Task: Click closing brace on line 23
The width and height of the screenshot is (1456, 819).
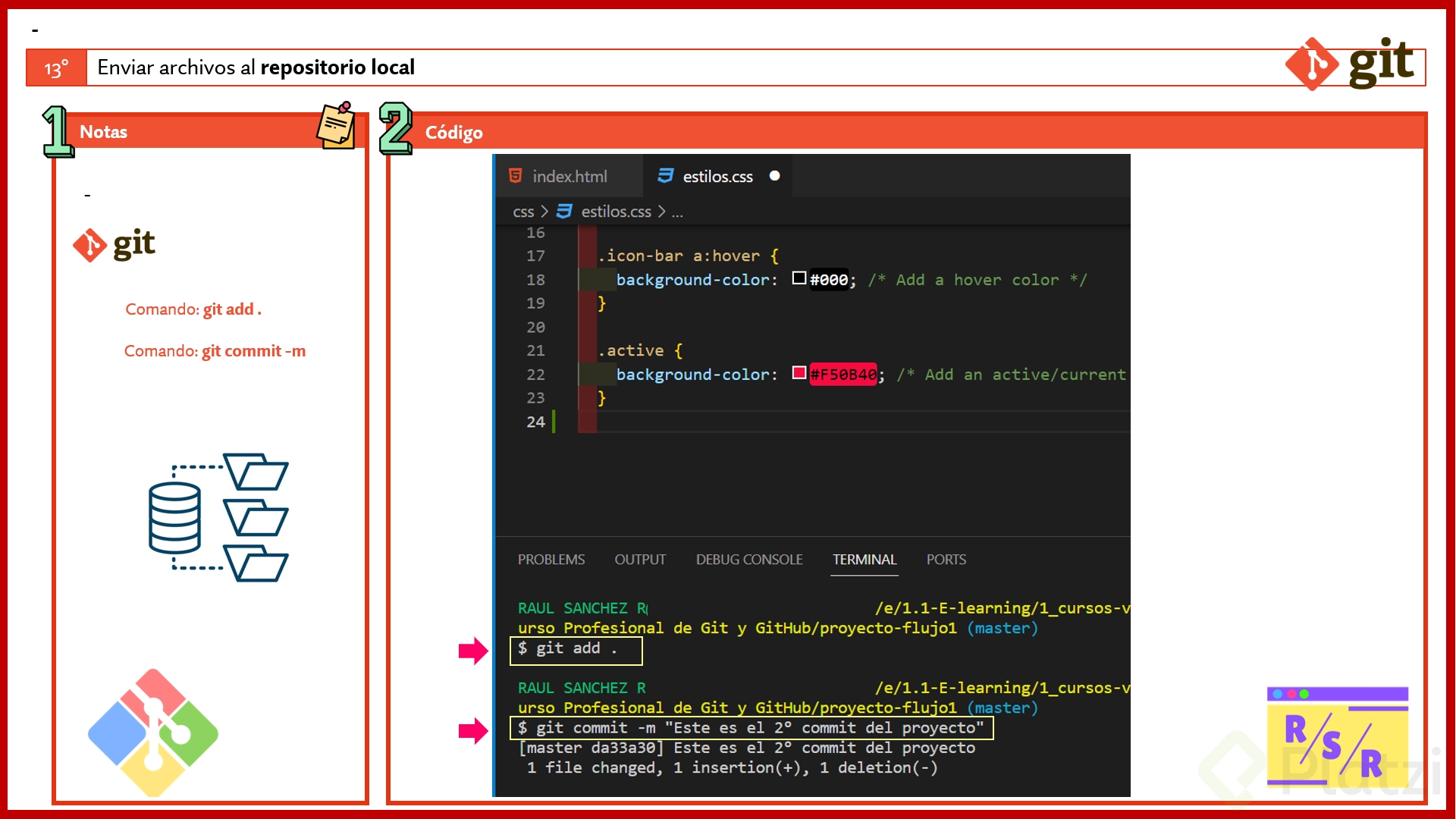Action: tap(602, 398)
